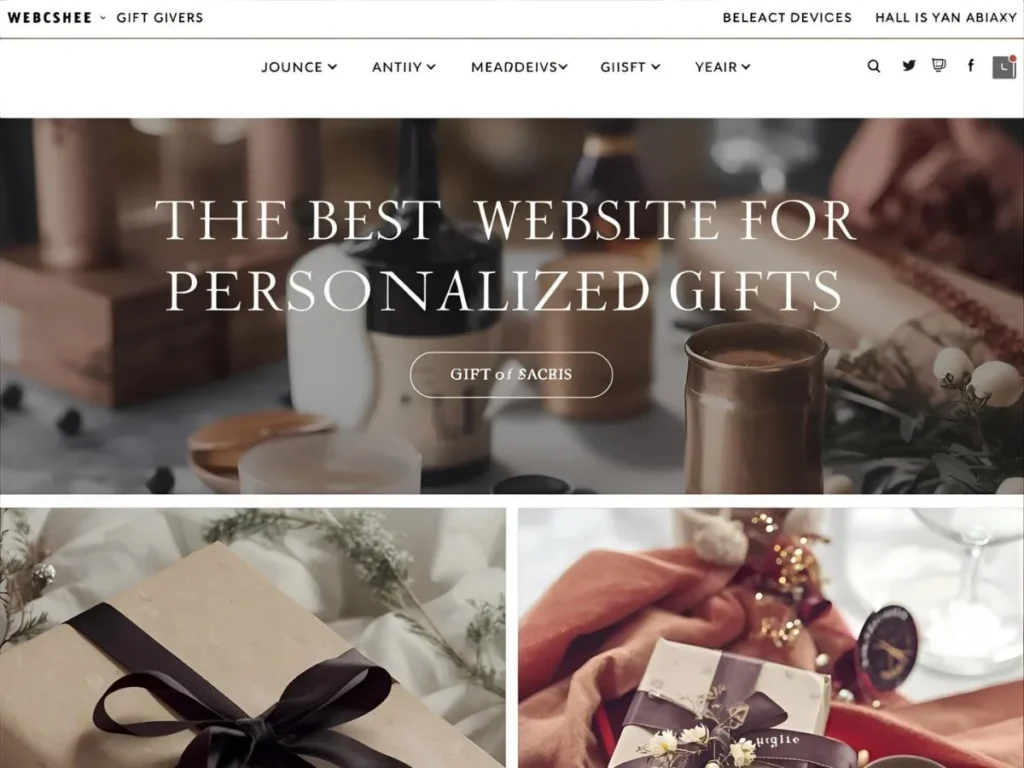Expand the JOUNCE dropdown menu

[x=299, y=67]
